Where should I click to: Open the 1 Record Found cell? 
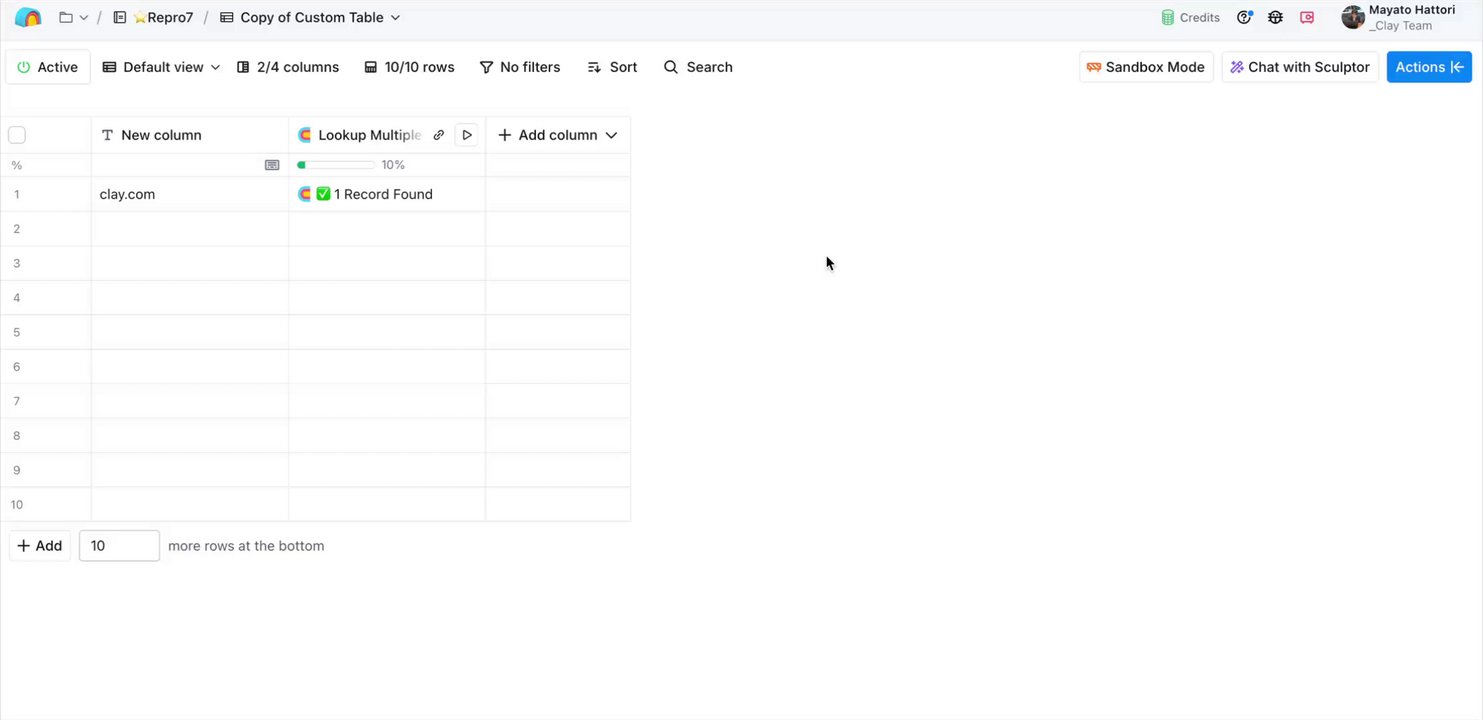pos(387,194)
